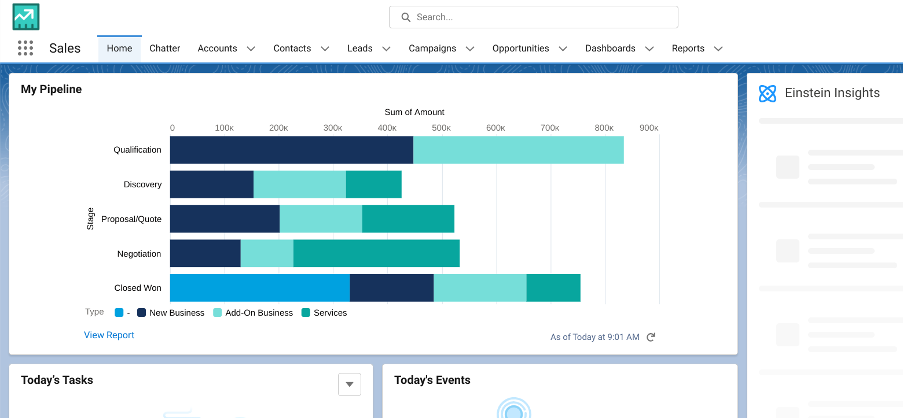Navigate to the Leads tab
This screenshot has height=418, width=904.
tap(360, 48)
